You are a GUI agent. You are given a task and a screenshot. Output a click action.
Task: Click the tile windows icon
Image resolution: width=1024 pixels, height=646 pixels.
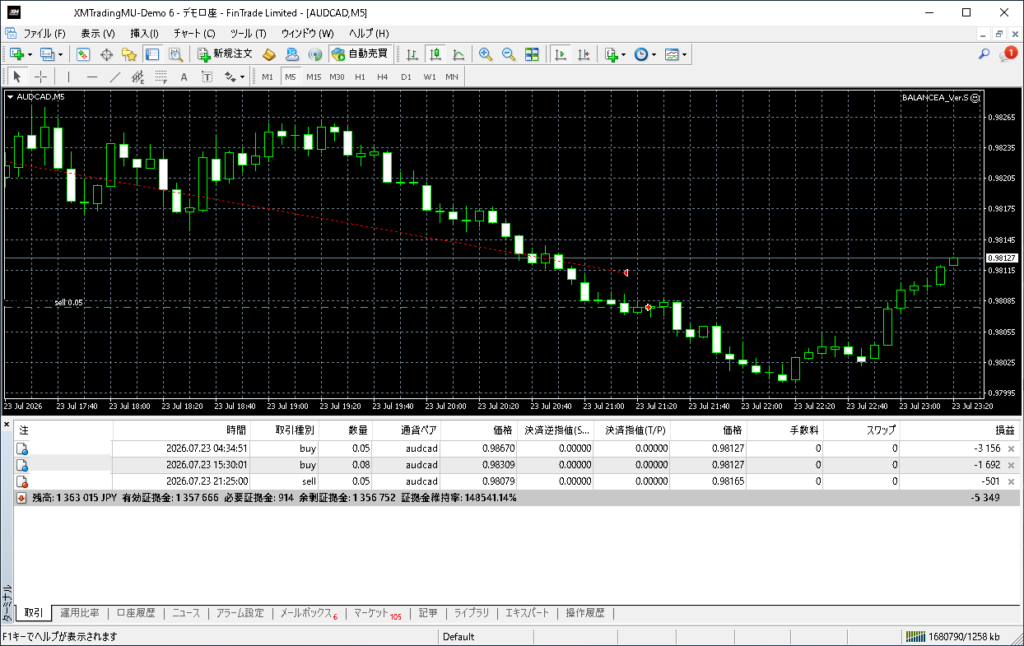pos(532,54)
